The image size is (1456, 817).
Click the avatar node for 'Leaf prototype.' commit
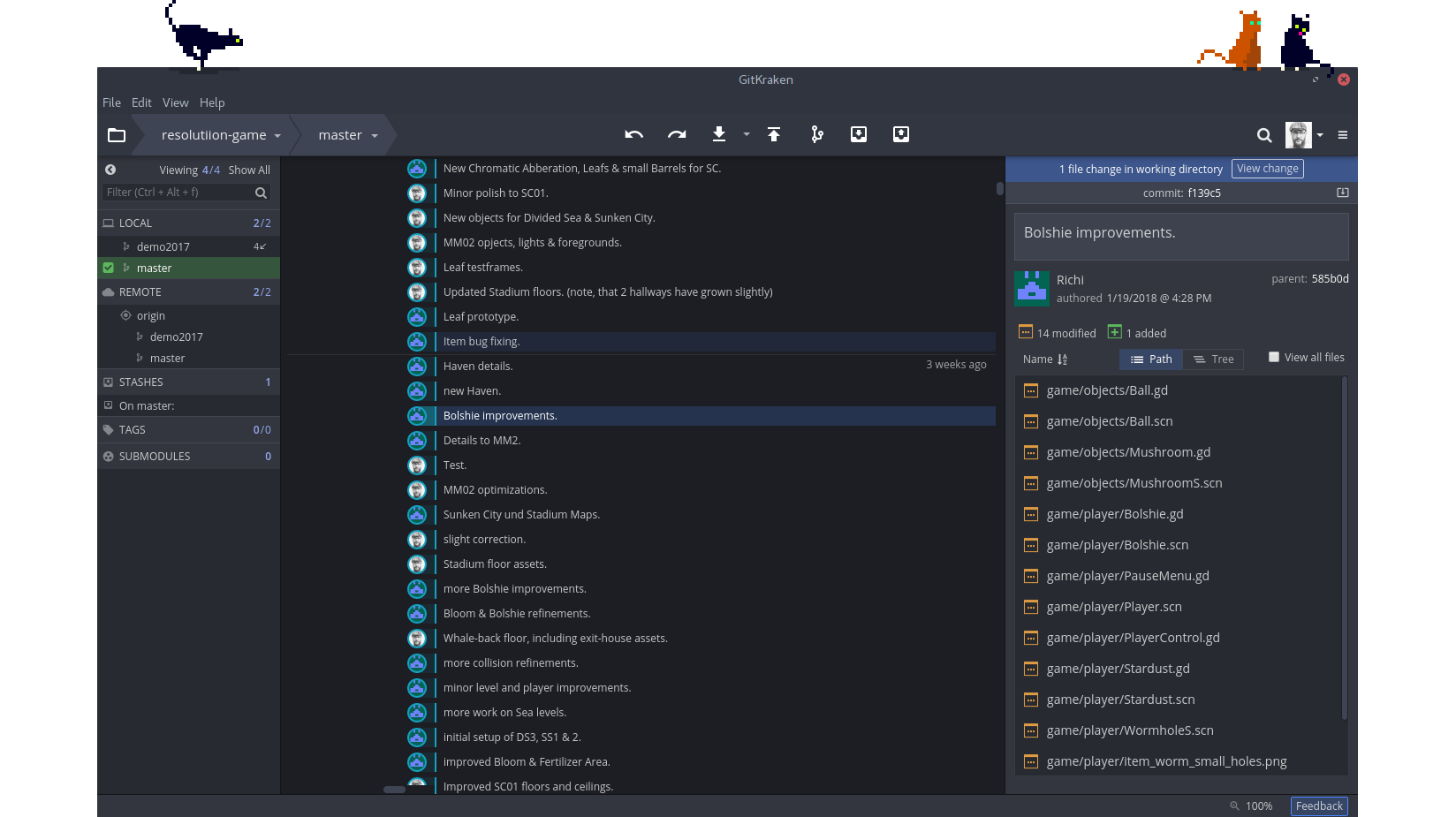(417, 316)
